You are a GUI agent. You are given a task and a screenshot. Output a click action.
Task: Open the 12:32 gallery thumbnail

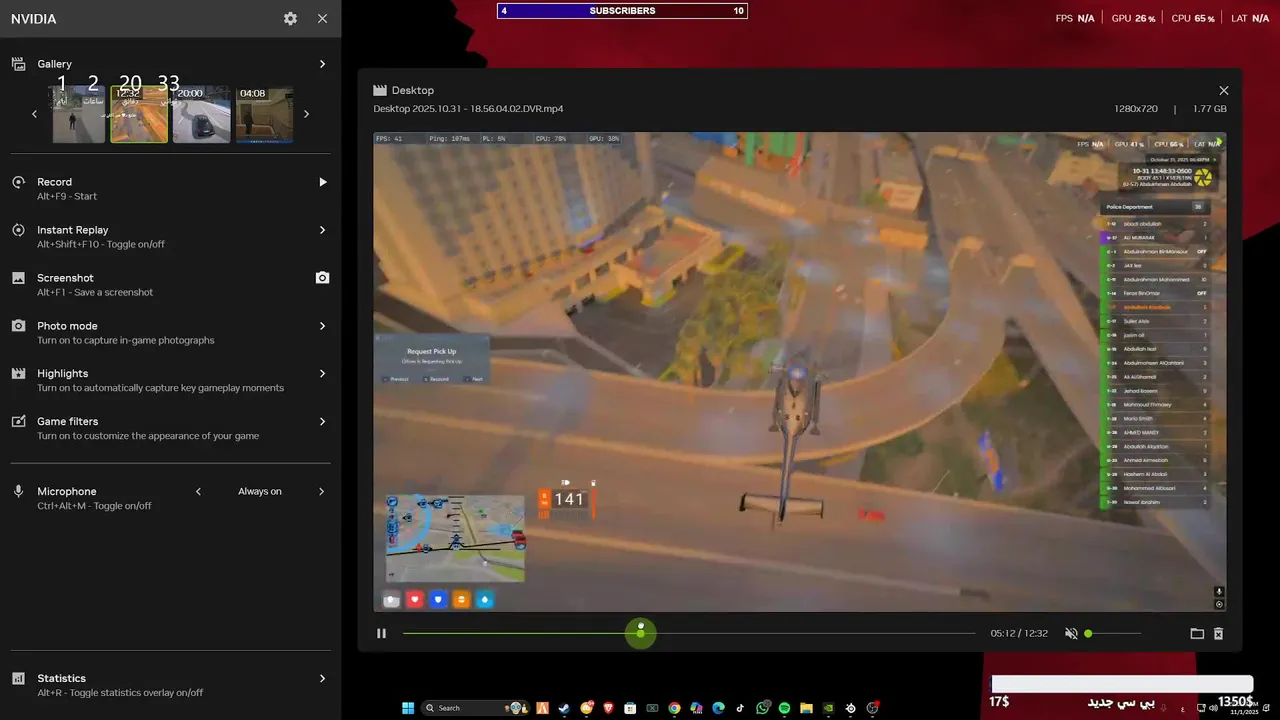point(139,114)
